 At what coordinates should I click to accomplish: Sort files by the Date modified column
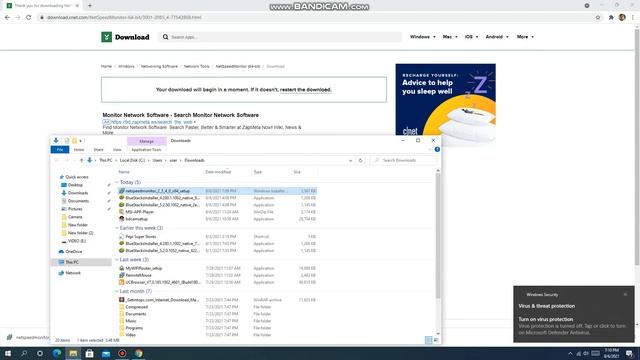[x=218, y=172]
